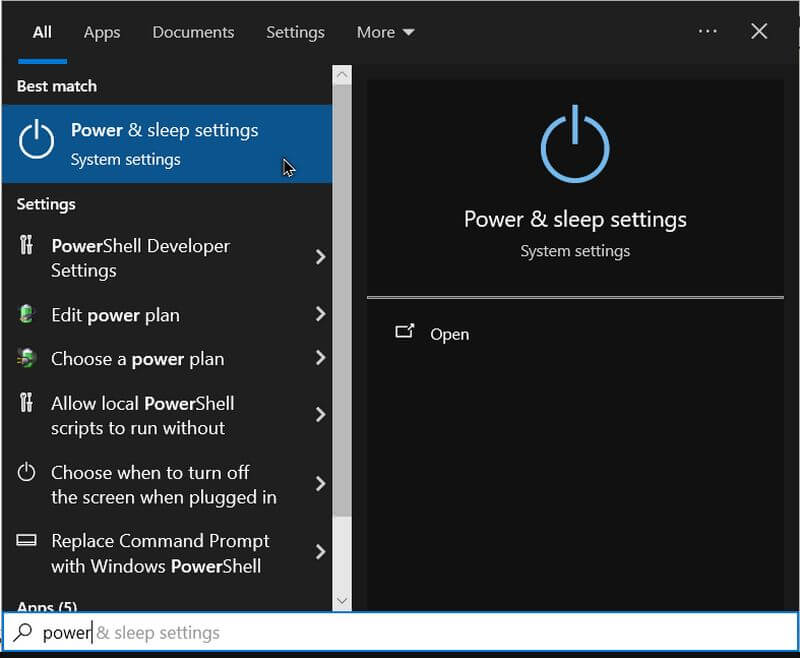Click the Choose a power plan icon
Image resolution: width=800 pixels, height=658 pixels.
coord(27,359)
